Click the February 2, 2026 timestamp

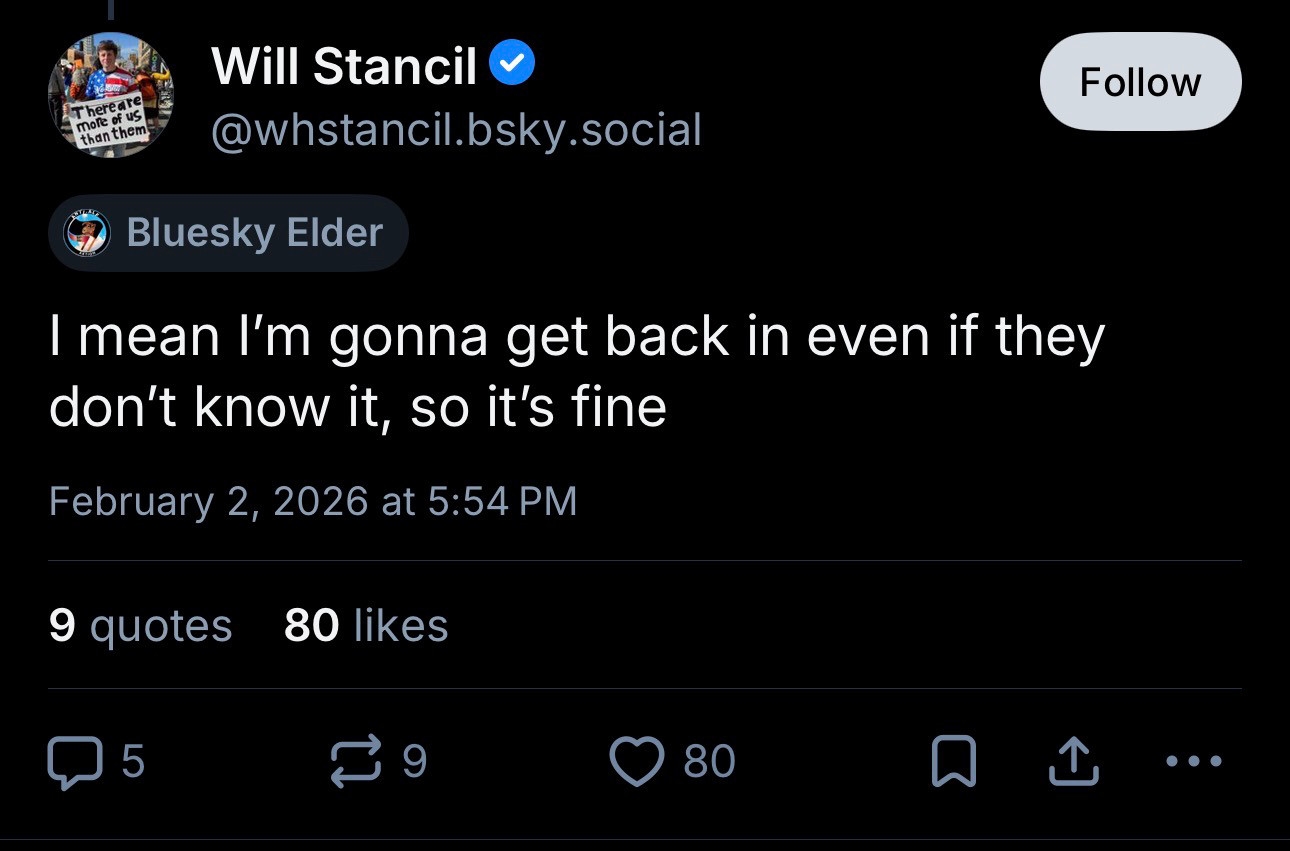click(x=313, y=500)
